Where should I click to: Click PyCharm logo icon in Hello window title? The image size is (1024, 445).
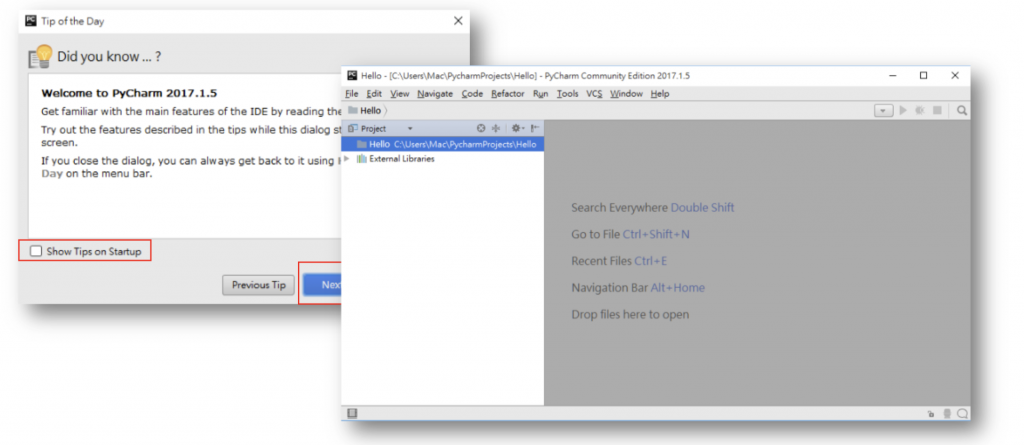coord(353,76)
